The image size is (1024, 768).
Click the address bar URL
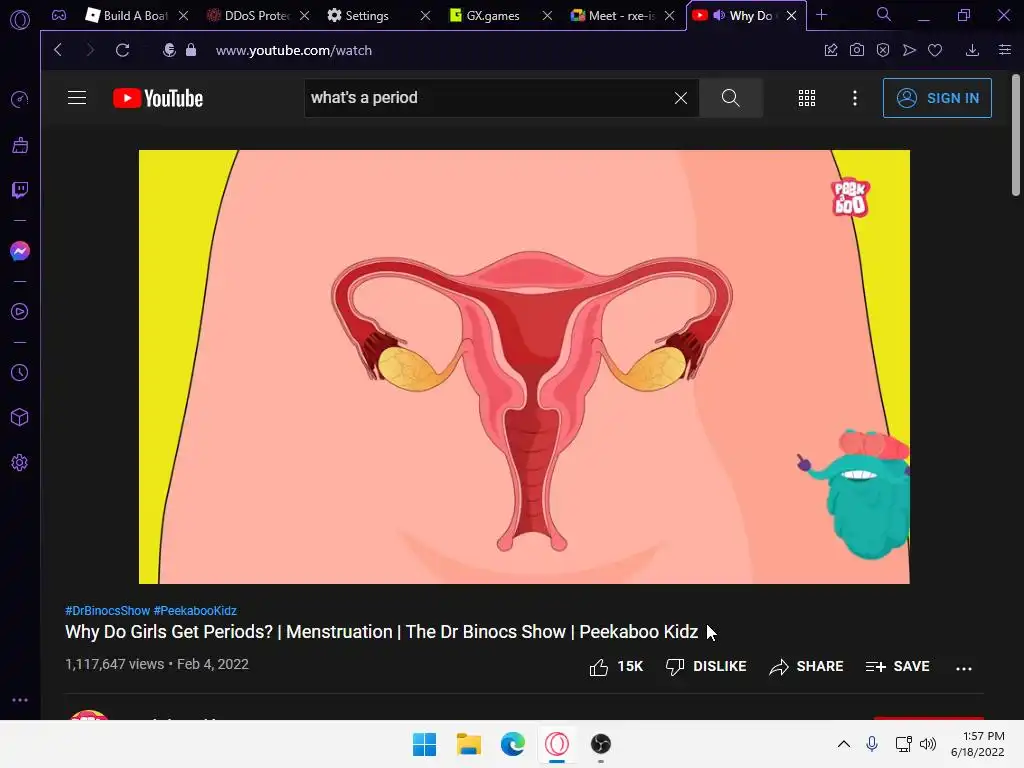coord(294,50)
